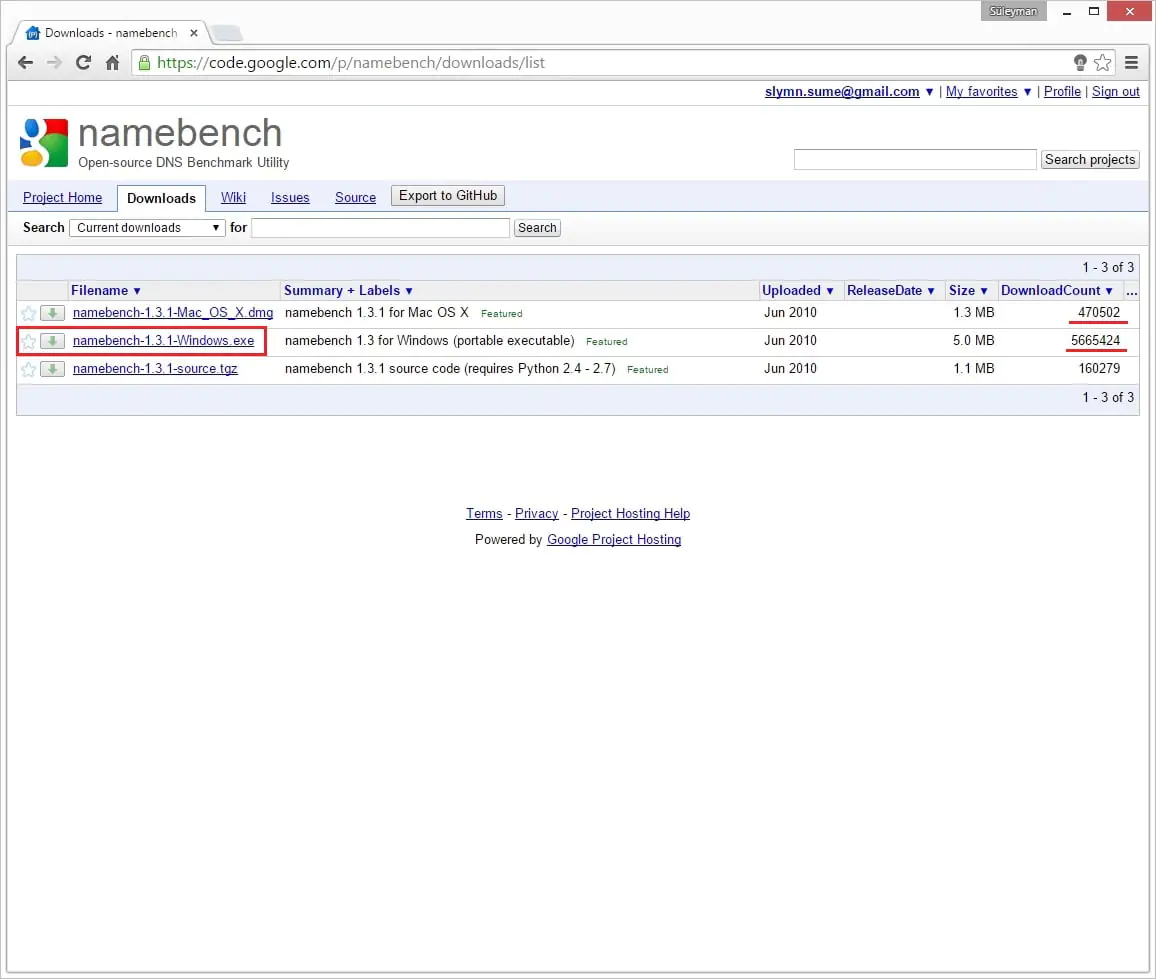Open the namebench-1.3.1-Windows.exe link
Image resolution: width=1156 pixels, height=979 pixels.
(163, 341)
